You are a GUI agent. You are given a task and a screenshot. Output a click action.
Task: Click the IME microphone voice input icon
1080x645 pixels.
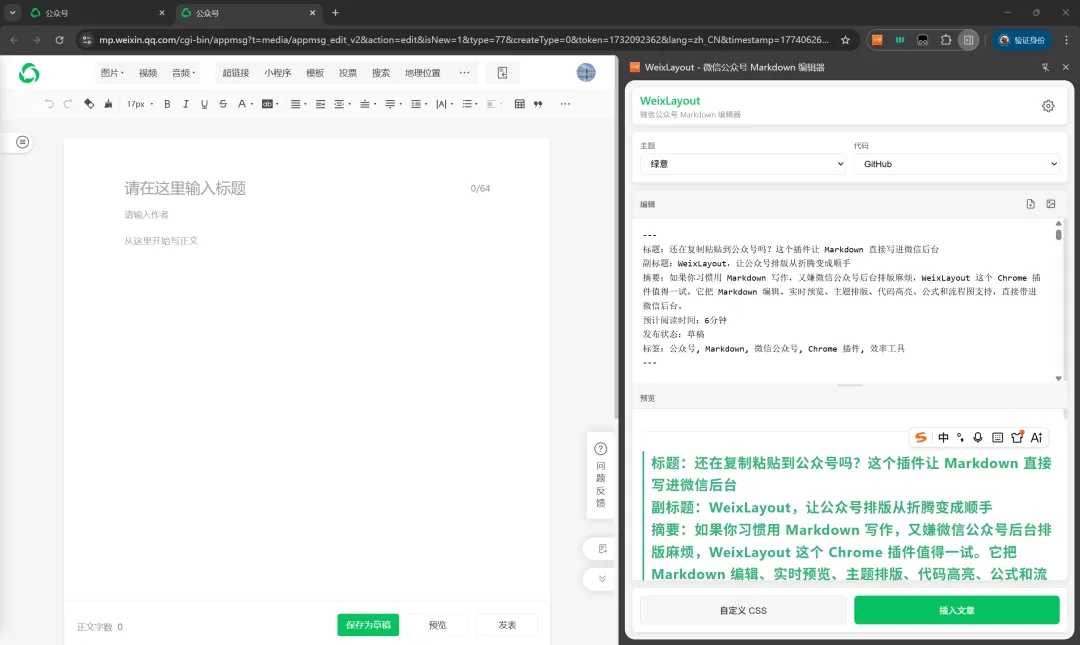(977, 438)
